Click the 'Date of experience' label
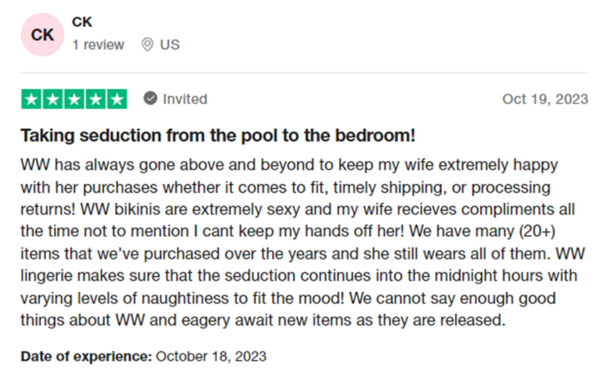Viewport: 595px width, 375px height. 86,356
